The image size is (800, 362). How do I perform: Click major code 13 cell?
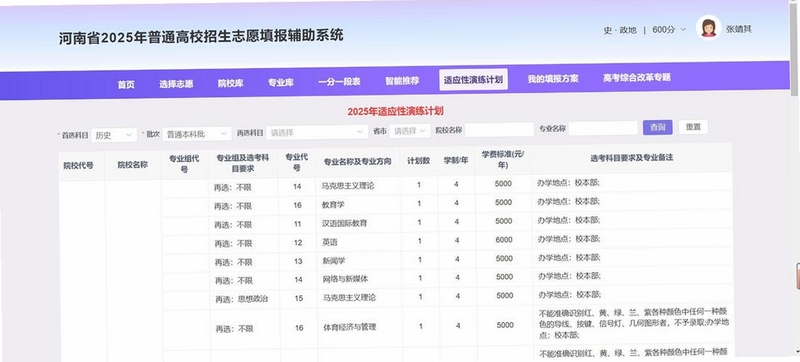pos(297,261)
